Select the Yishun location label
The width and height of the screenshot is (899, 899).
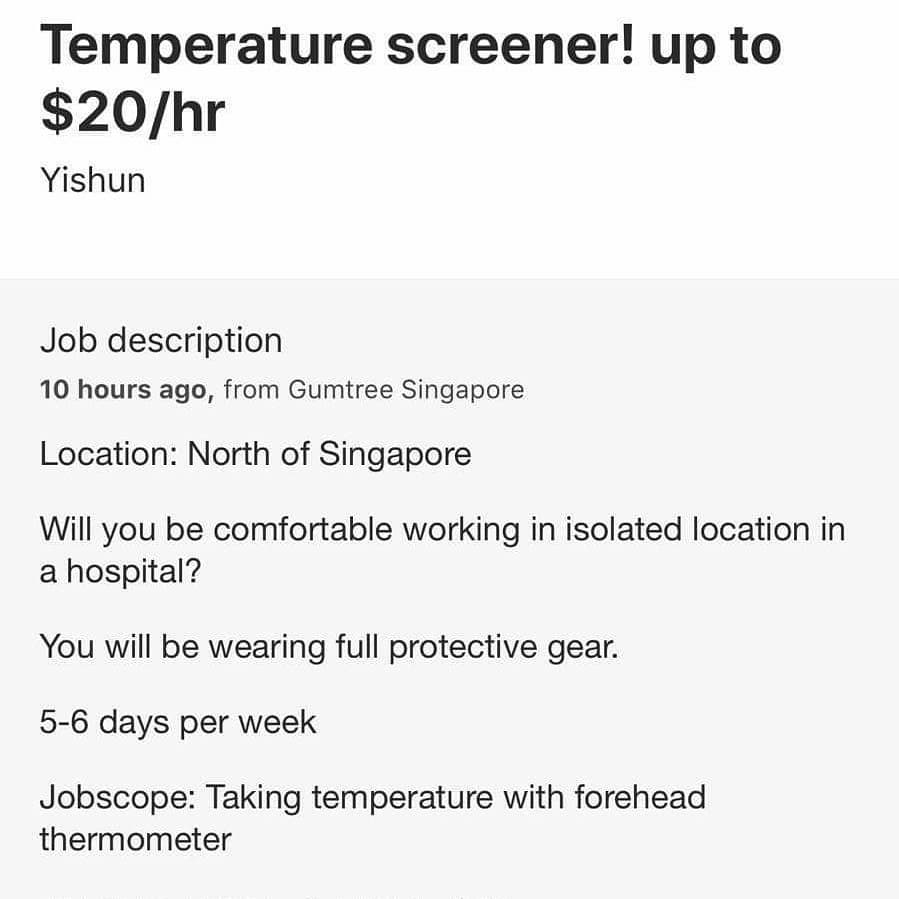[92, 181]
